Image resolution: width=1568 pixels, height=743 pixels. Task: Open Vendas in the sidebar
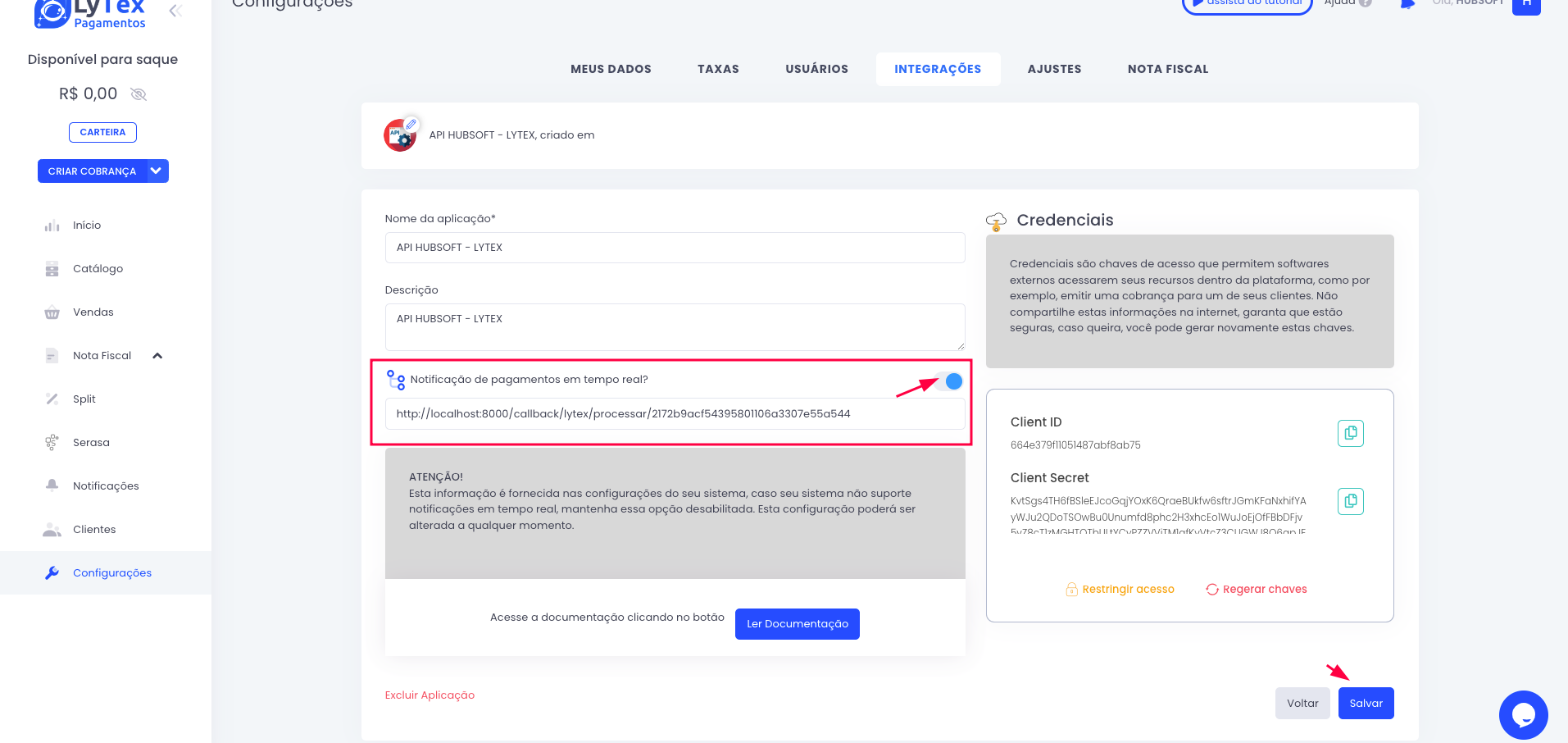93,312
